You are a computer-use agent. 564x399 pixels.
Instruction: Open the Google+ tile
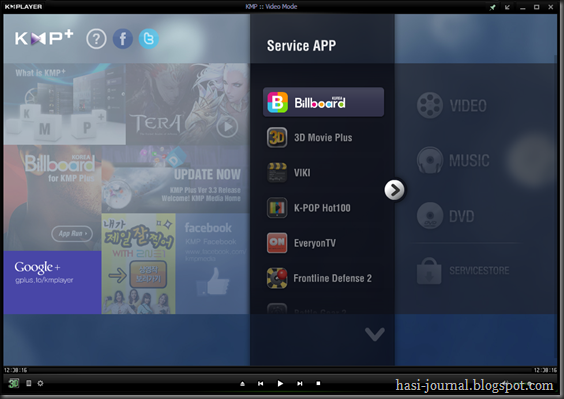[53, 282]
